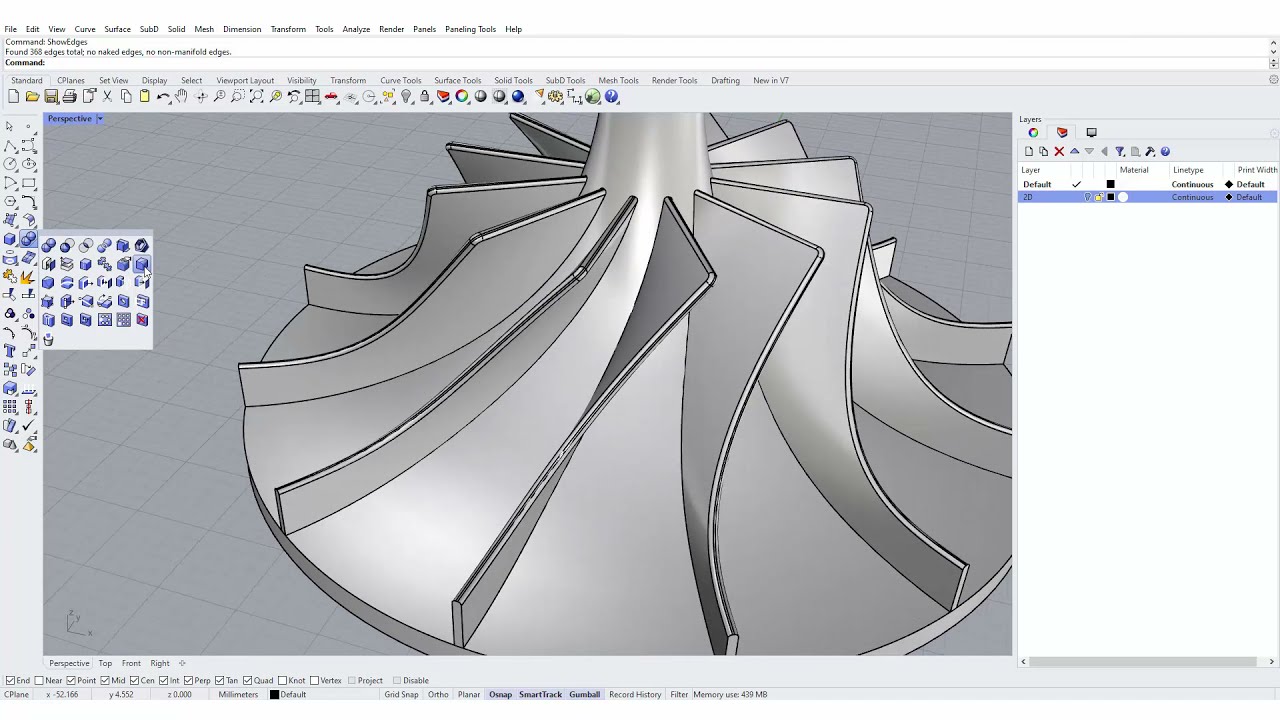Open the Paneling Tools menu

(x=470, y=29)
